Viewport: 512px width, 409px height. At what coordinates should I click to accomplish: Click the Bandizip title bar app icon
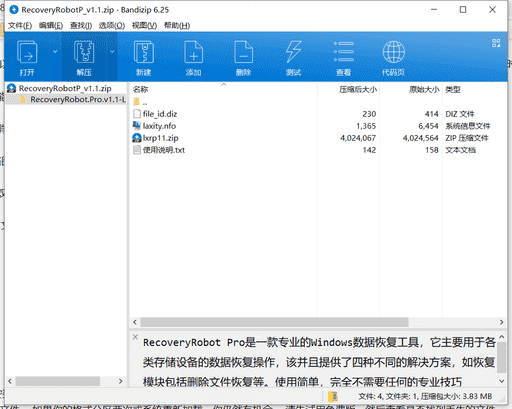coord(14,10)
